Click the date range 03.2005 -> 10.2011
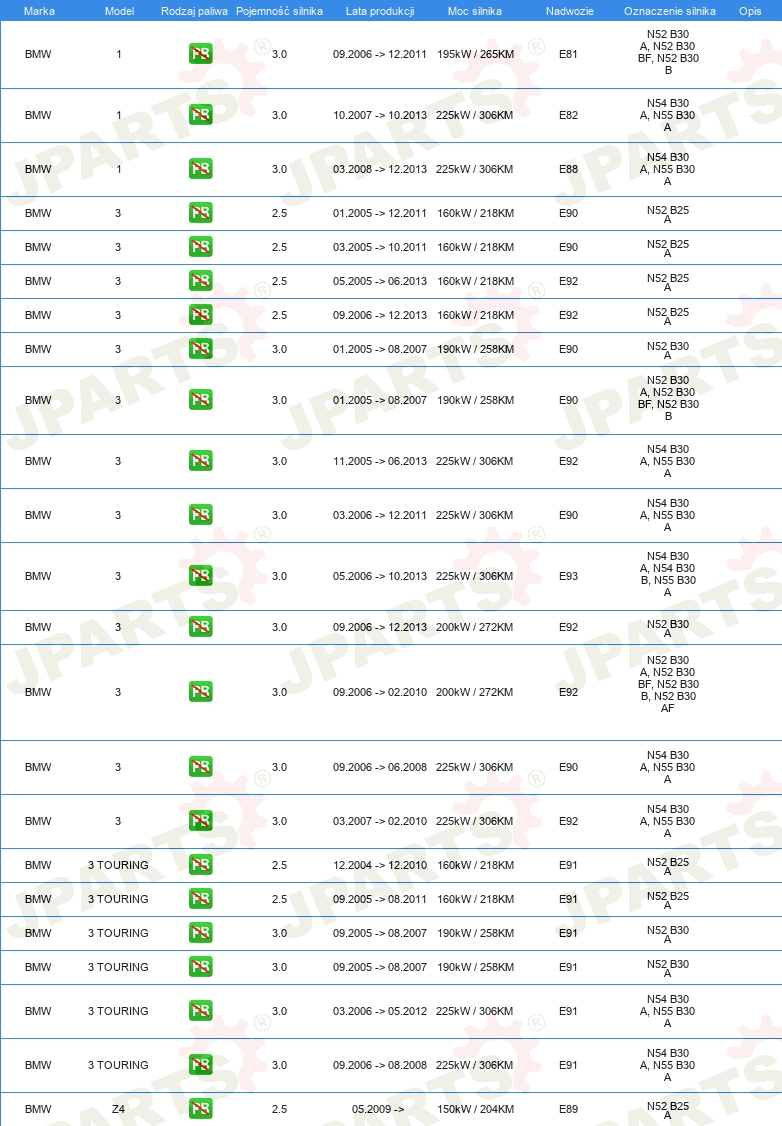The width and height of the screenshot is (782, 1126). (379, 247)
